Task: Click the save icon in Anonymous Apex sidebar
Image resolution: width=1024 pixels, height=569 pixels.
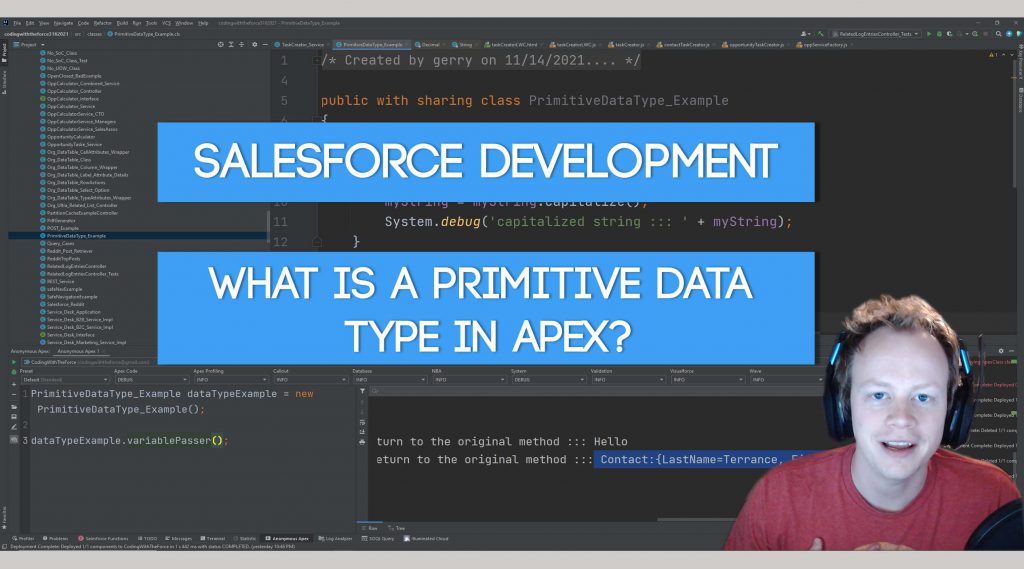Action: click(14, 417)
